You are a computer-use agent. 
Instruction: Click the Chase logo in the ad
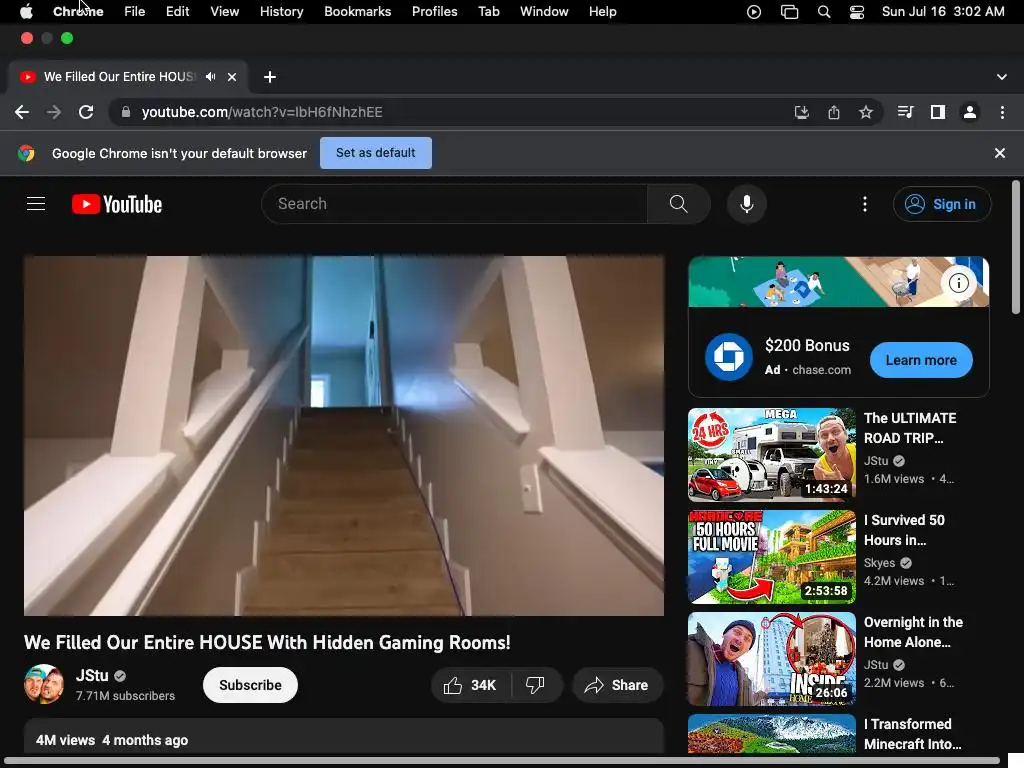pyautogui.click(x=728, y=357)
